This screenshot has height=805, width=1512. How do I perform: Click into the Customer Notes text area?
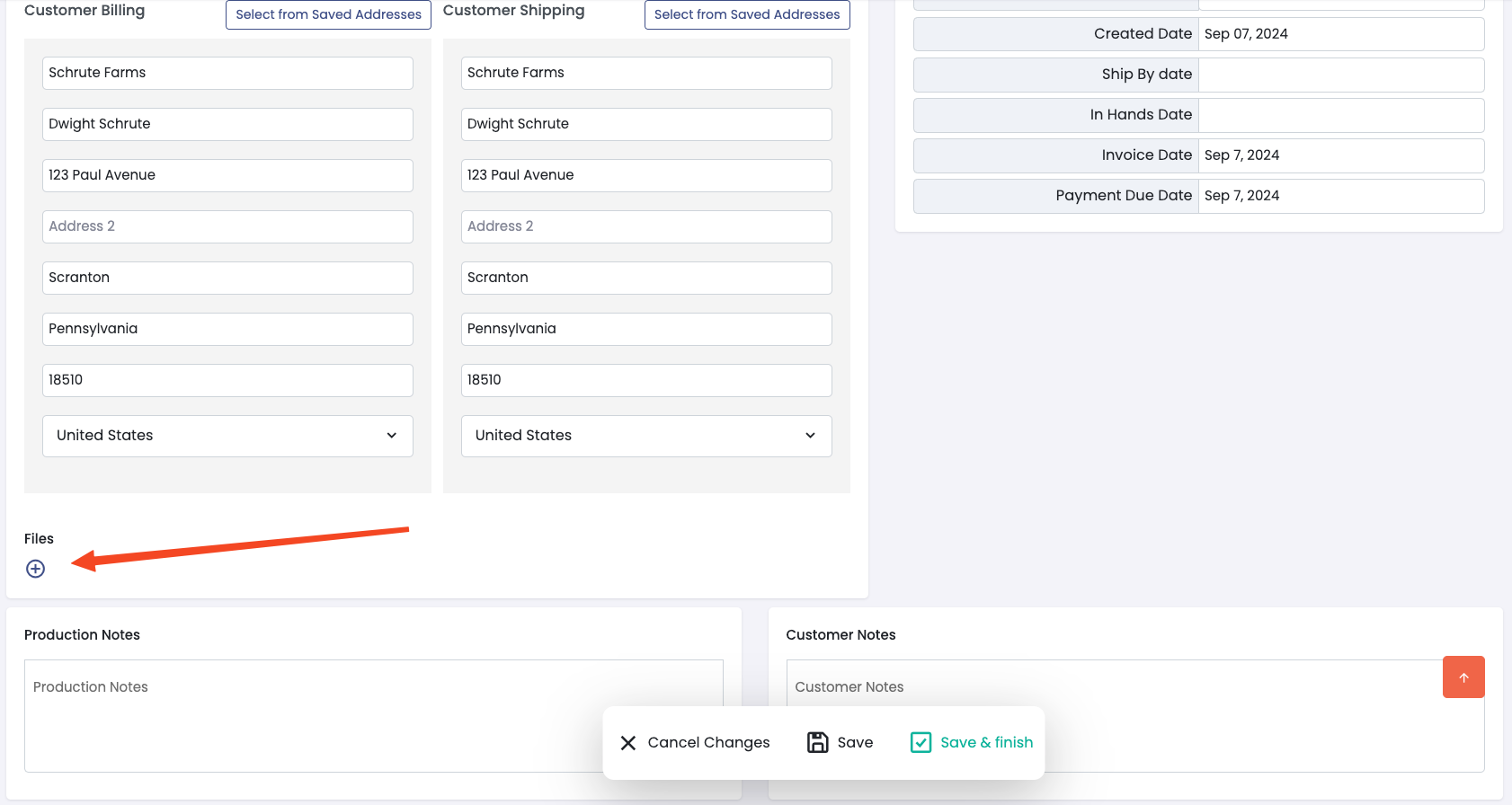point(1135,716)
